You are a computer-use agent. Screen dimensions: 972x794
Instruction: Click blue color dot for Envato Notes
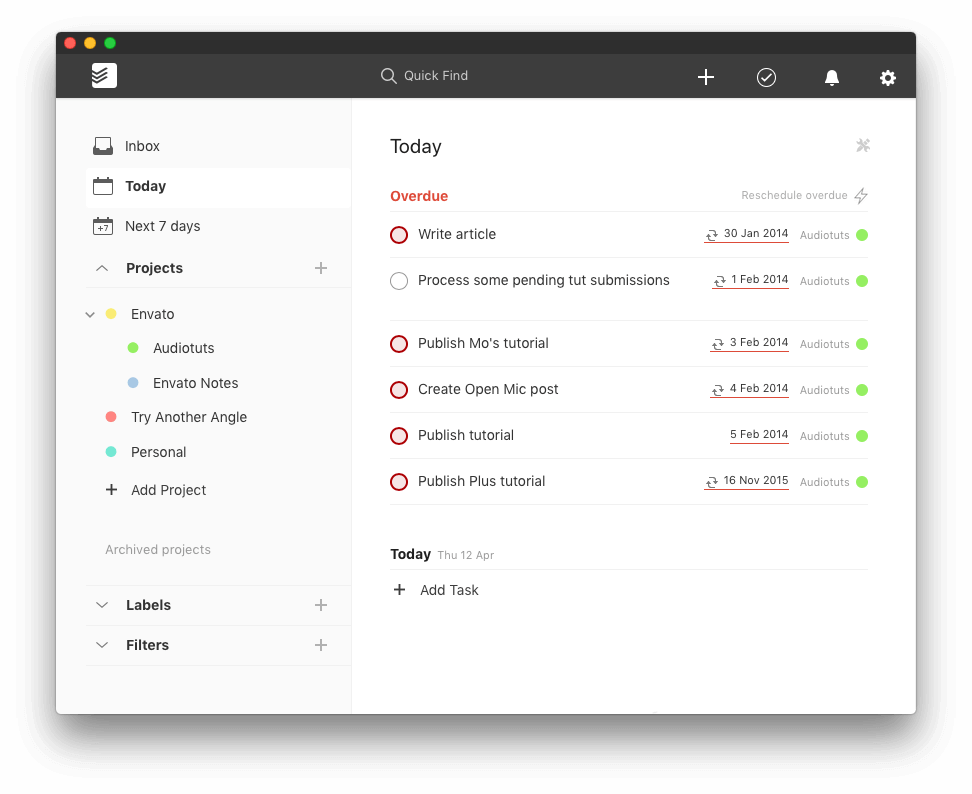click(133, 382)
